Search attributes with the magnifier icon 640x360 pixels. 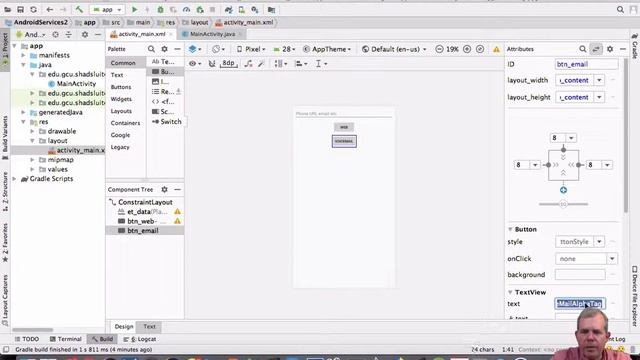click(582, 49)
